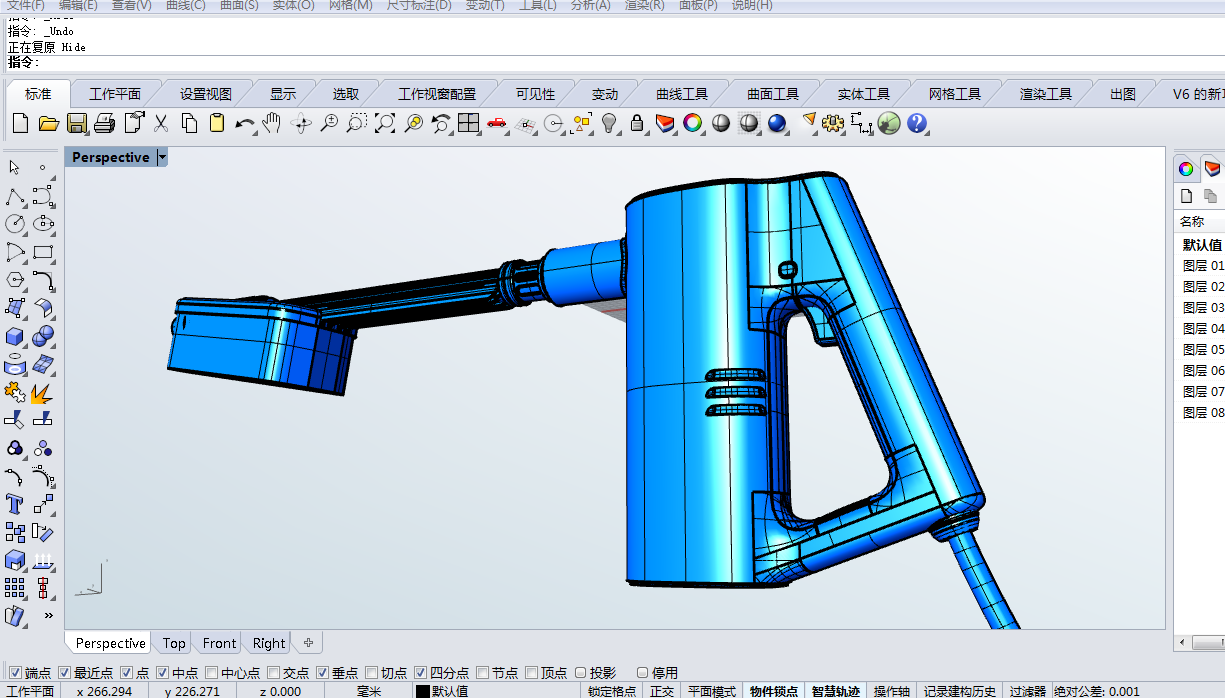Image resolution: width=1225 pixels, height=698 pixels.
Task: Enable the 切点 osnap checkbox
Action: coord(372,673)
